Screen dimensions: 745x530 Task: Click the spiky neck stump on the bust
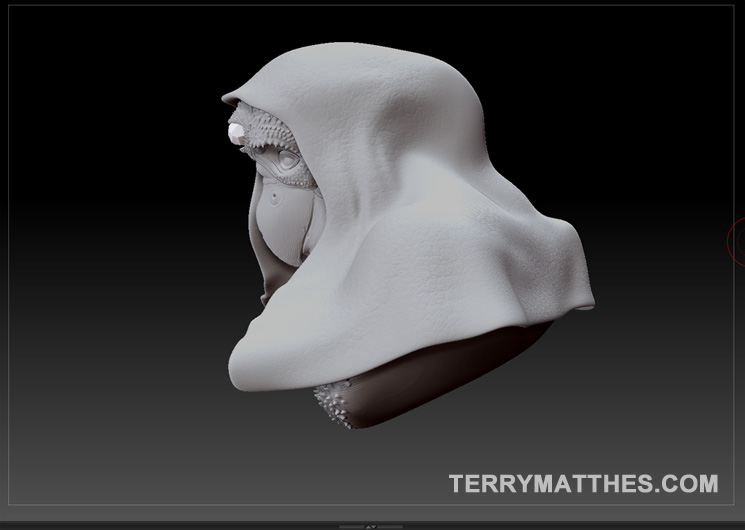click(x=334, y=404)
